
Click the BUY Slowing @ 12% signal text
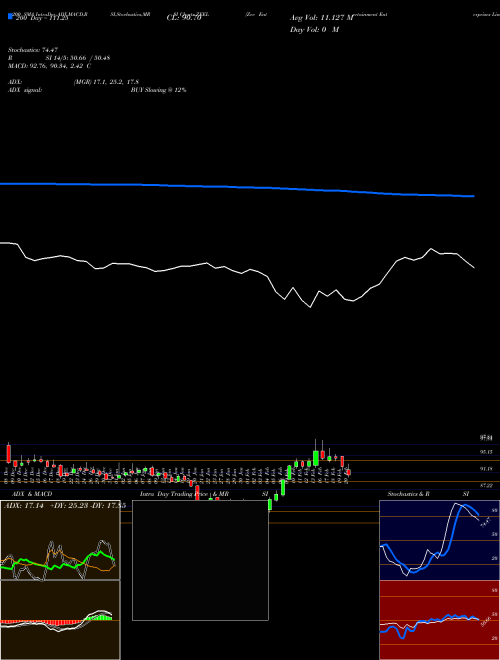[158, 90]
